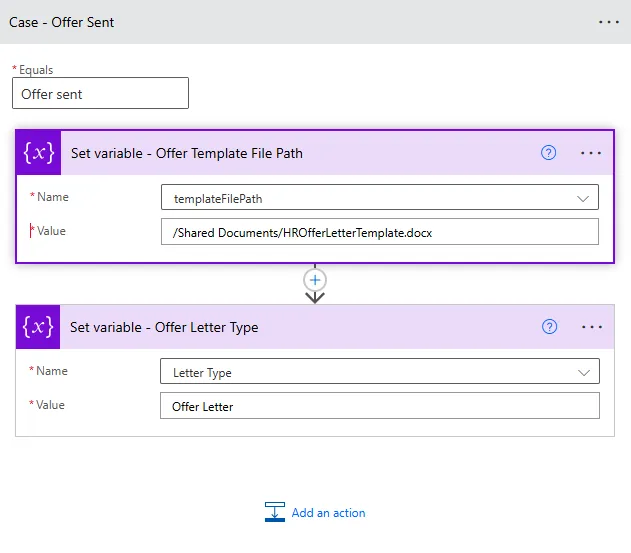Image resolution: width=631 pixels, height=553 pixels.
Task: Expand the templateFilePath dropdown chevron
Action: (x=583, y=198)
